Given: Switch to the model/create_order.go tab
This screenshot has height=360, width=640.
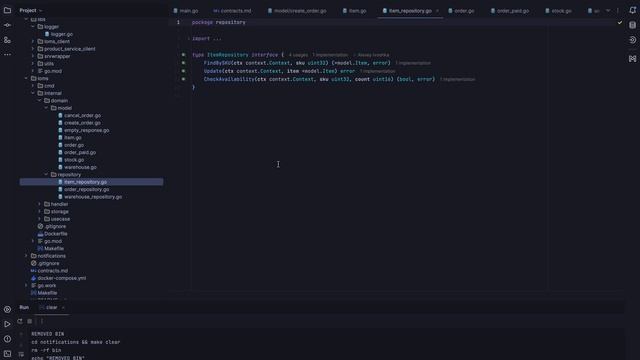Looking at the screenshot, I should (297, 11).
